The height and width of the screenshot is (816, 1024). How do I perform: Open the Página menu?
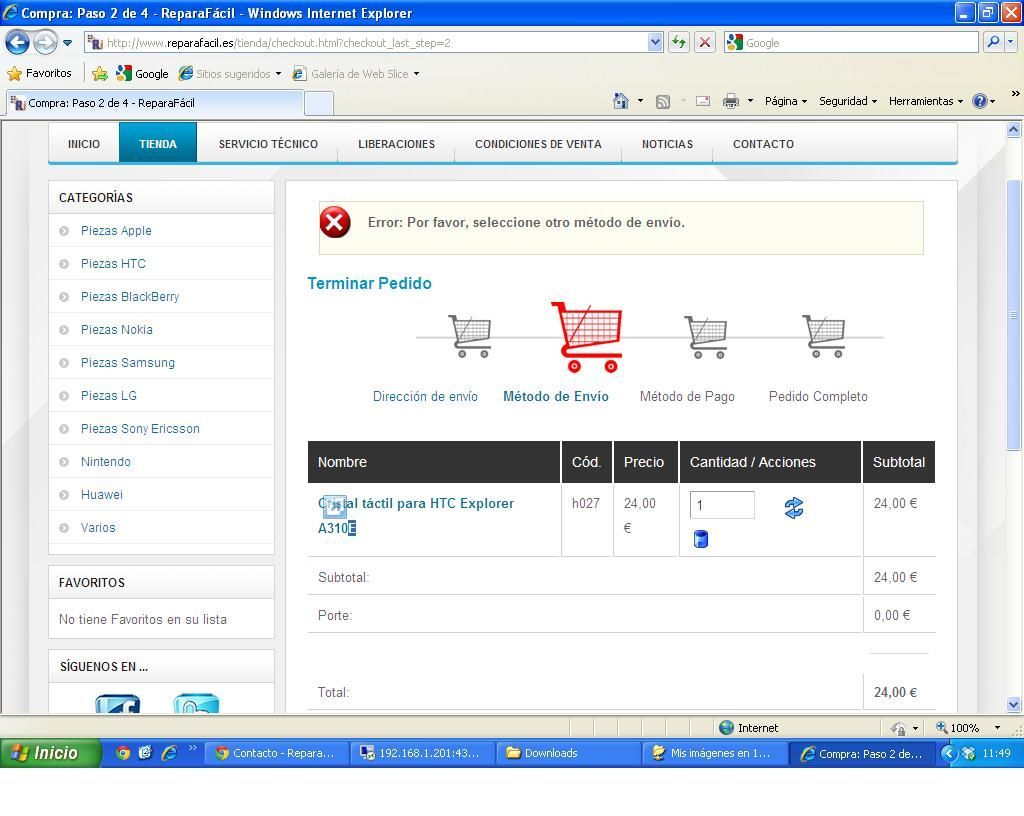pyautogui.click(x=786, y=101)
